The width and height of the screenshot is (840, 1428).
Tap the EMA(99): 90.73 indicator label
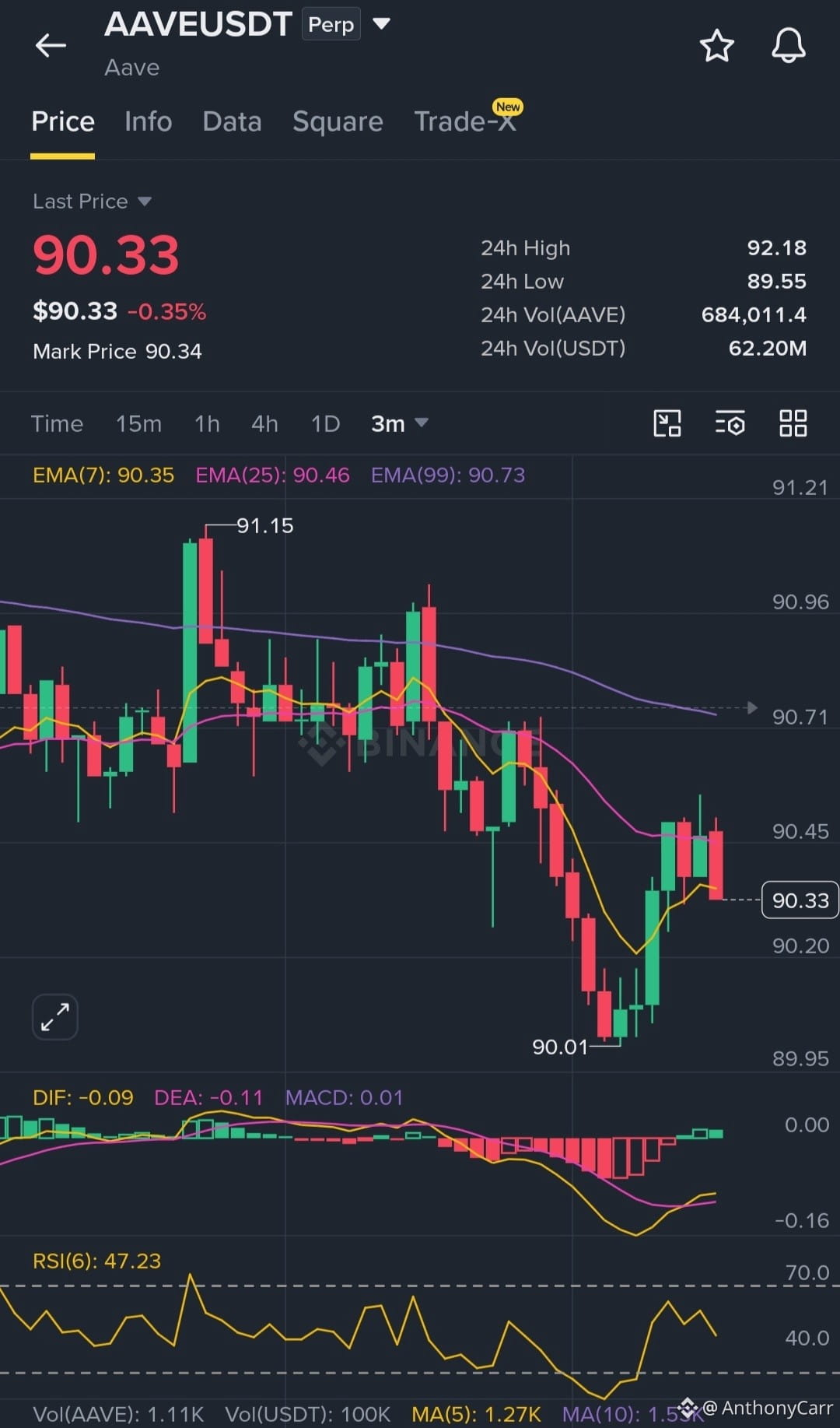pyautogui.click(x=448, y=475)
